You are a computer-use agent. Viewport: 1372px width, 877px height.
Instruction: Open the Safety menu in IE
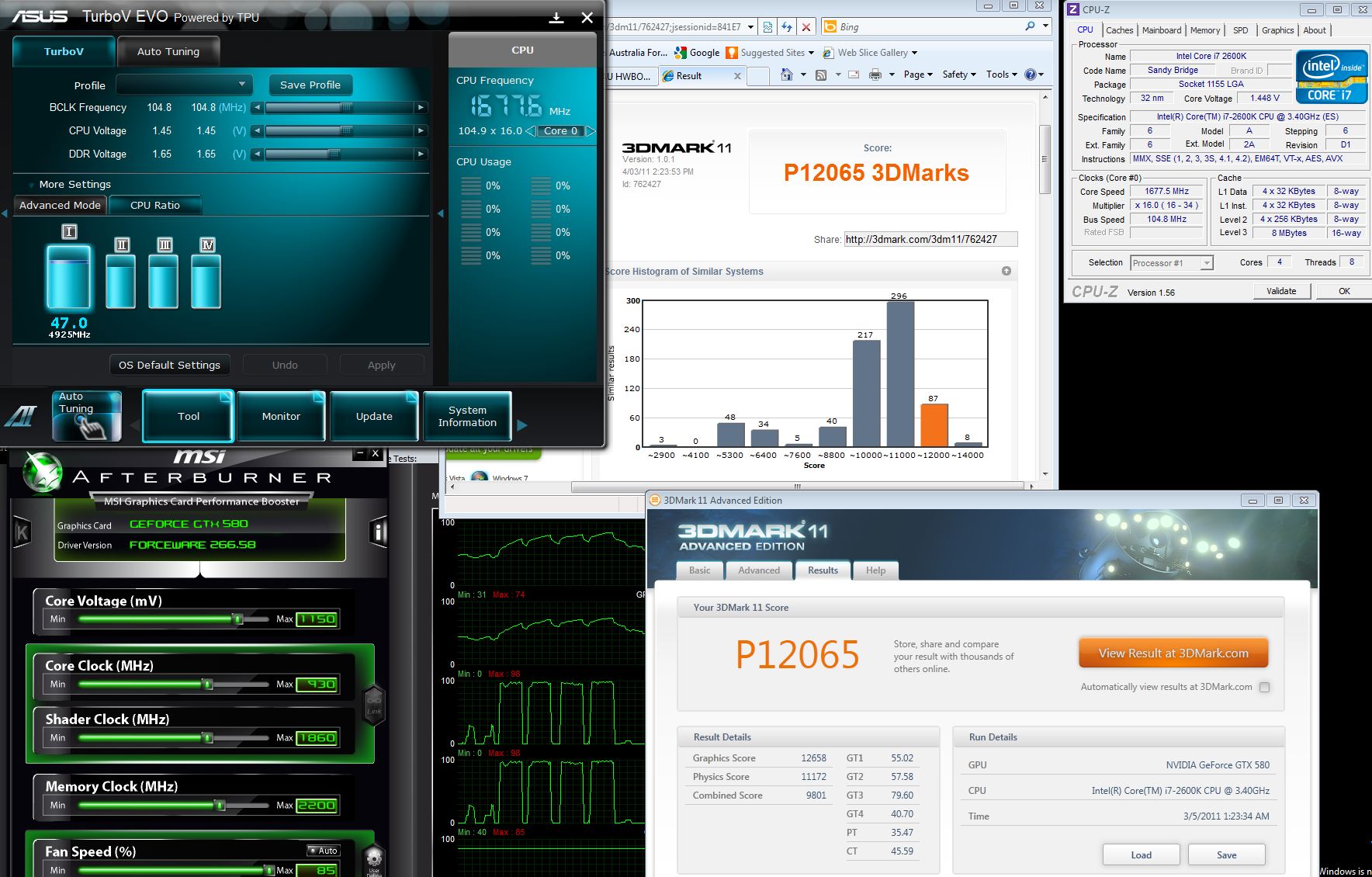pyautogui.click(x=959, y=75)
